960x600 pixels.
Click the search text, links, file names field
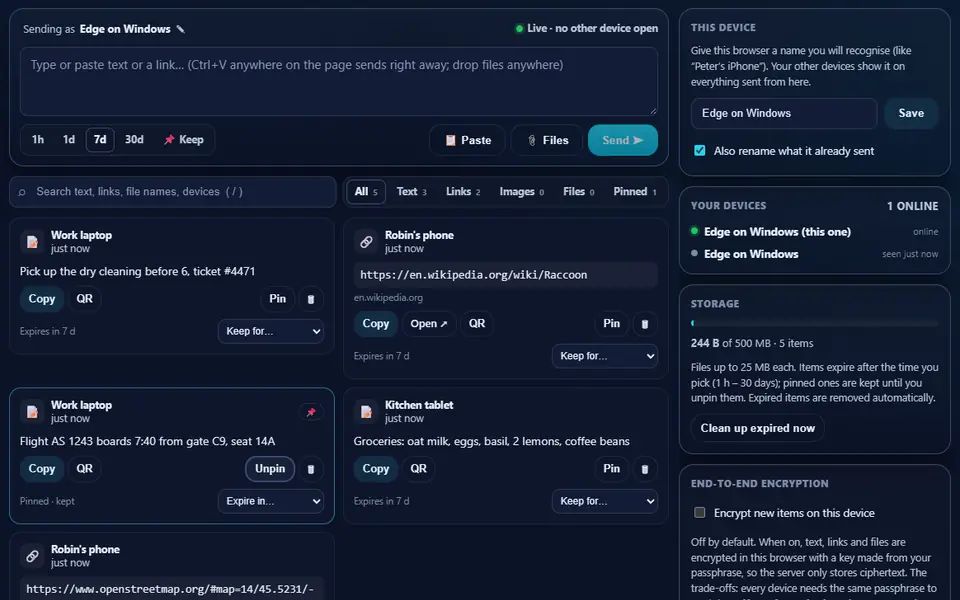coord(173,192)
